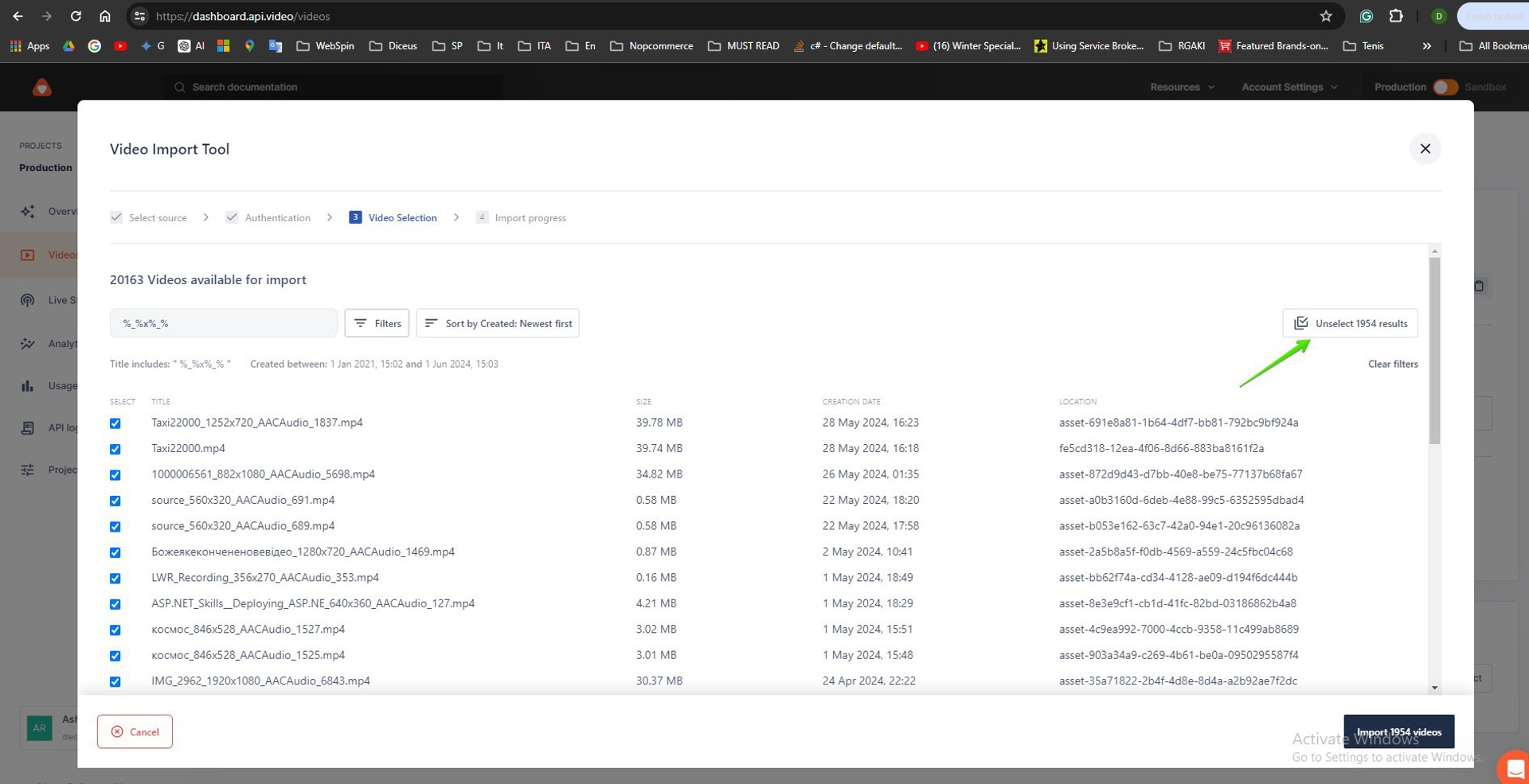The height and width of the screenshot is (784, 1529).
Task: Open Sort by Created: Newest first dropdown
Action: pos(498,323)
